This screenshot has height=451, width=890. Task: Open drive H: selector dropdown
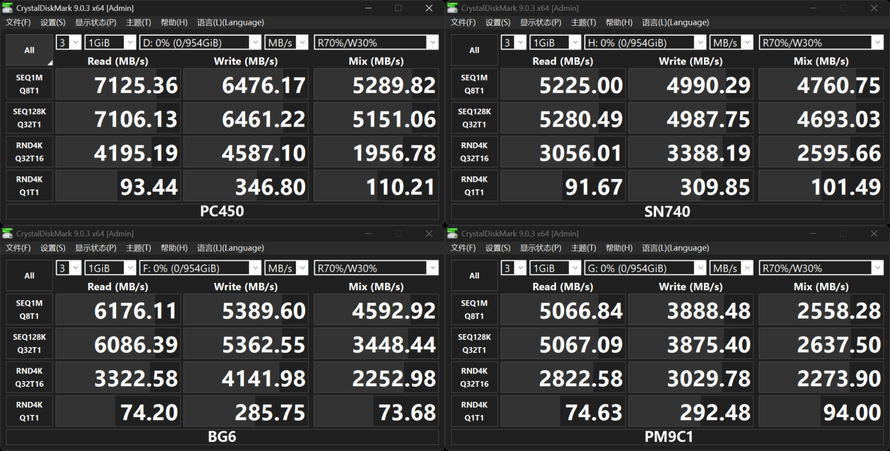[x=645, y=43]
